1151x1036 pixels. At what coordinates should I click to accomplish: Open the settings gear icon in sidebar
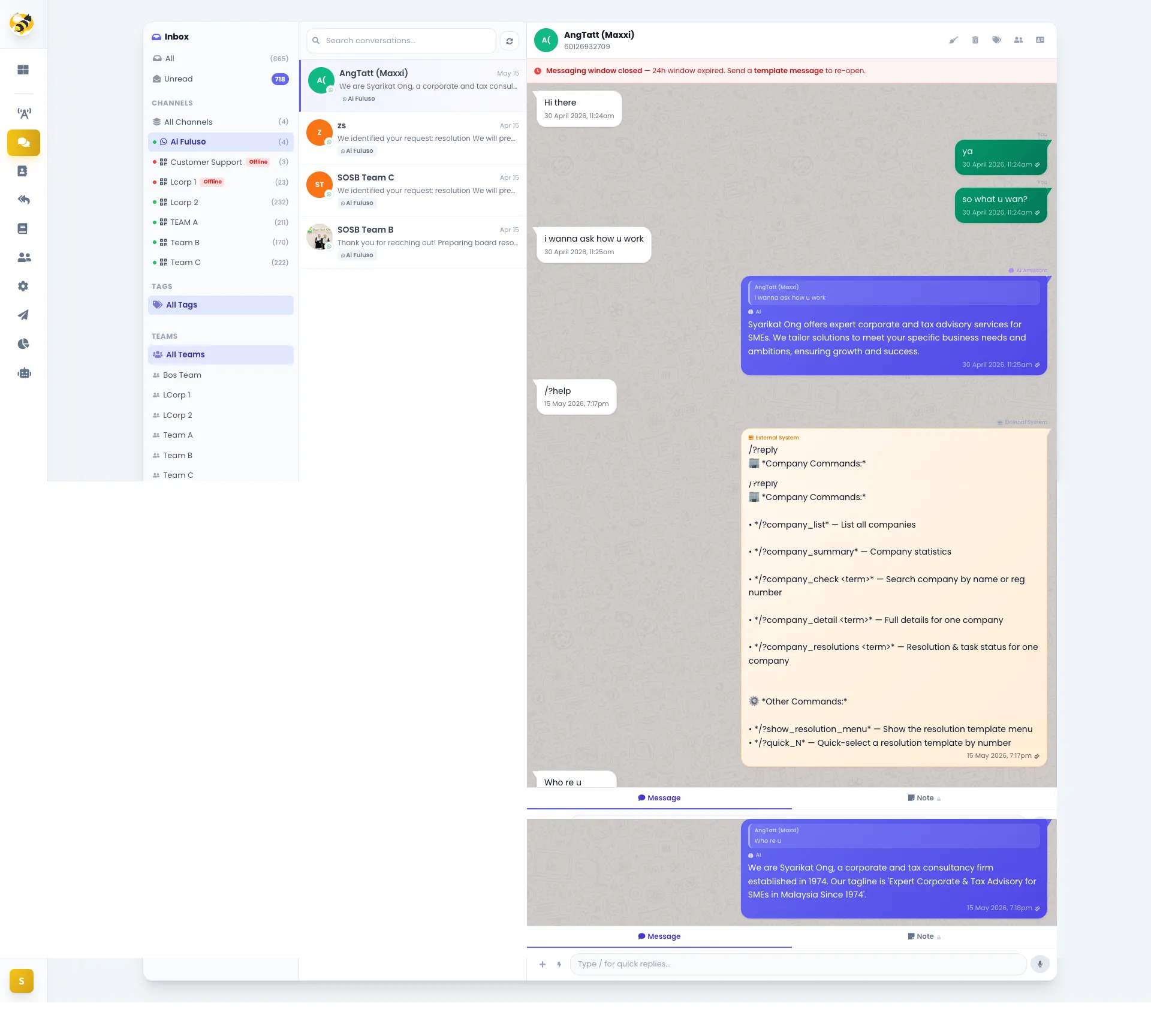pos(23,287)
